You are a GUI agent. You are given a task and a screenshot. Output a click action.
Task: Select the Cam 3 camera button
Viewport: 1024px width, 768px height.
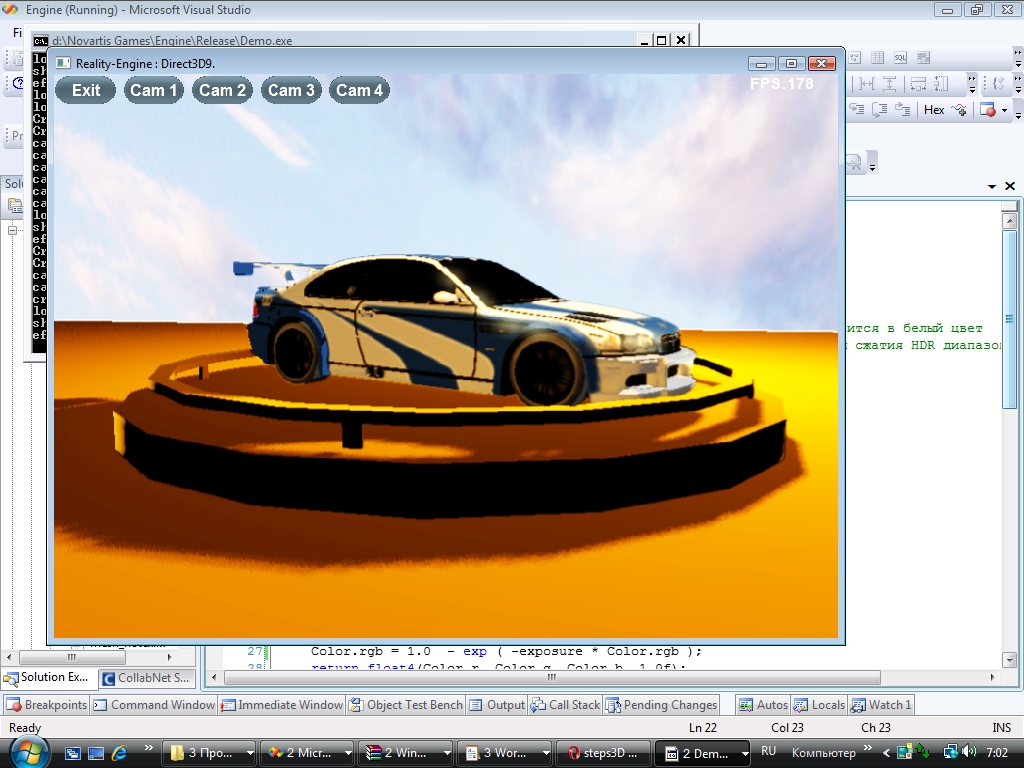291,90
